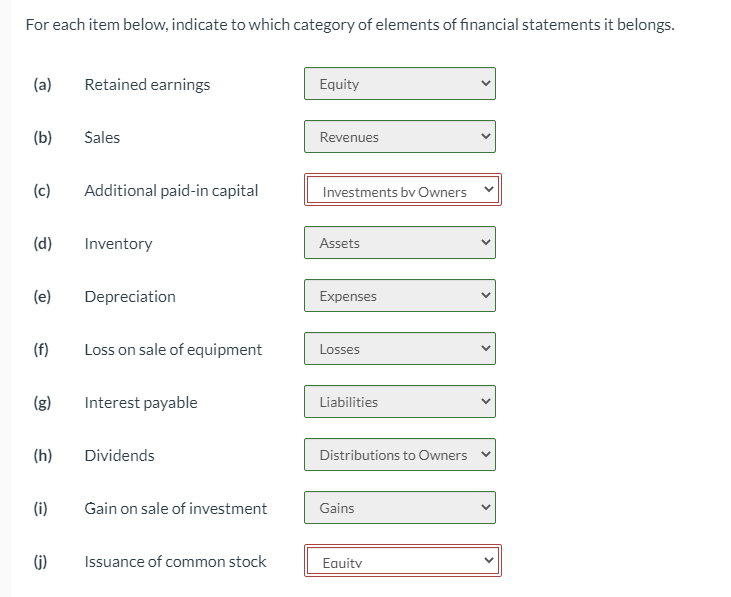Expand the Losses dropdown for equipment sale
The width and height of the screenshot is (731, 597).
pos(400,349)
